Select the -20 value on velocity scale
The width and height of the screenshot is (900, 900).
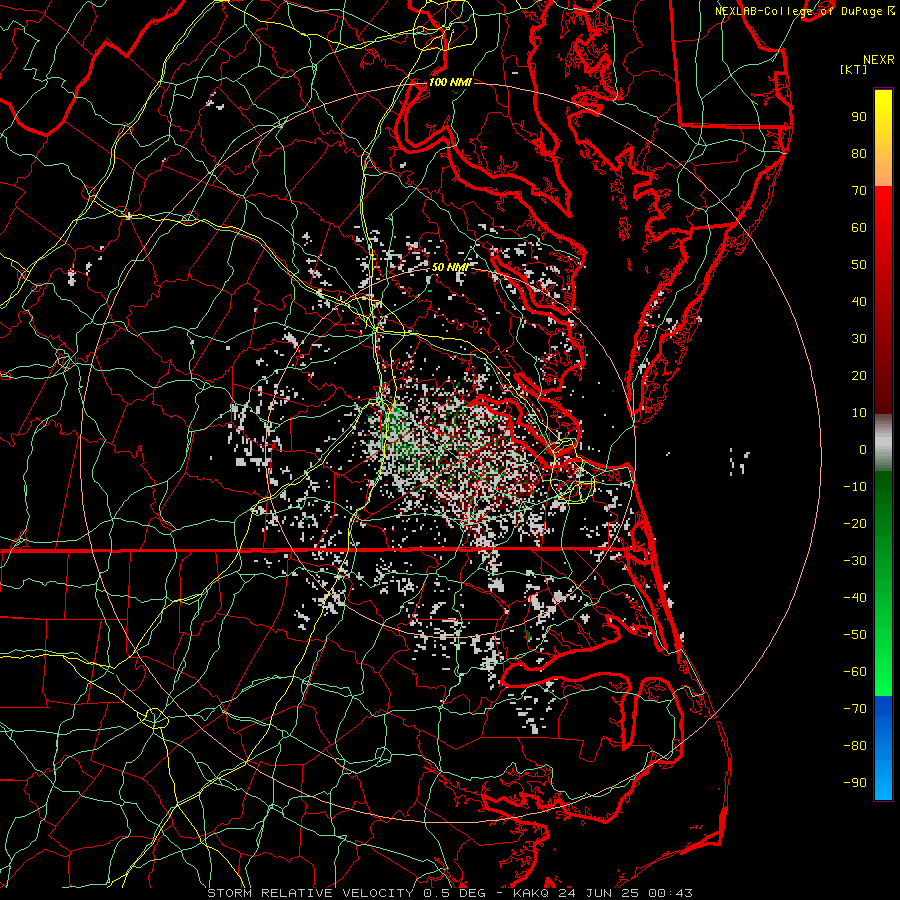[855, 524]
